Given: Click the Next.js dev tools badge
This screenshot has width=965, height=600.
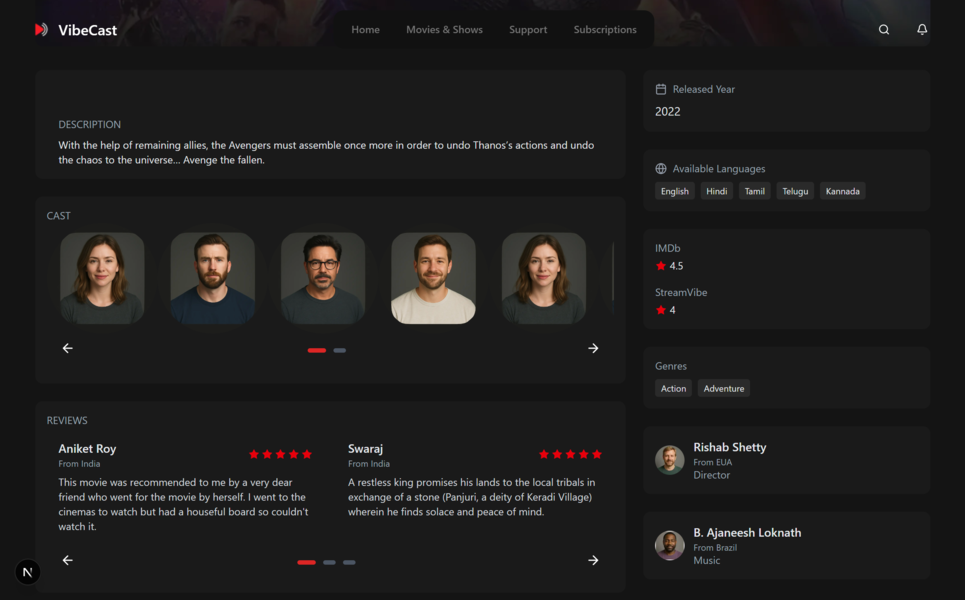Looking at the screenshot, I should (28, 572).
